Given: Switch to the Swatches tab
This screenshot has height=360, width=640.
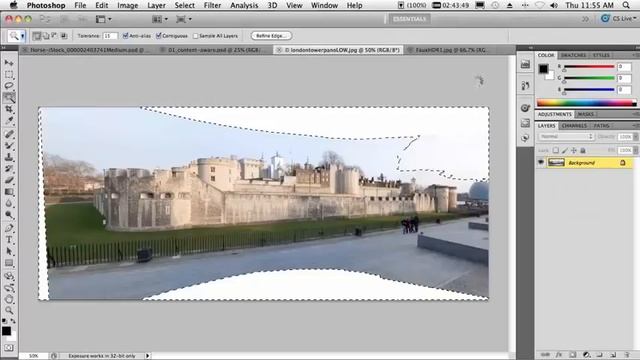Looking at the screenshot, I should pos(573,55).
